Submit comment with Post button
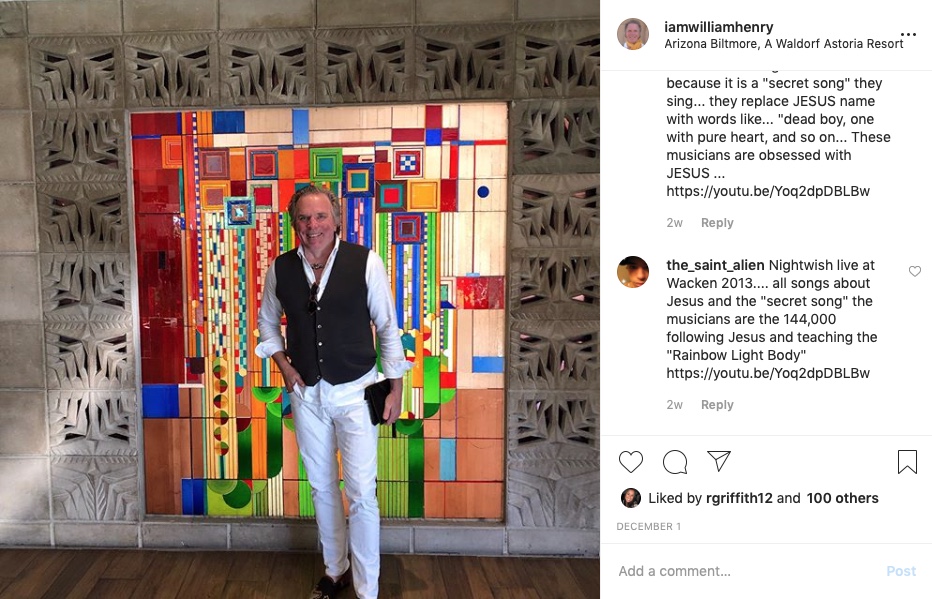Image resolution: width=932 pixels, height=599 pixels. tap(901, 571)
